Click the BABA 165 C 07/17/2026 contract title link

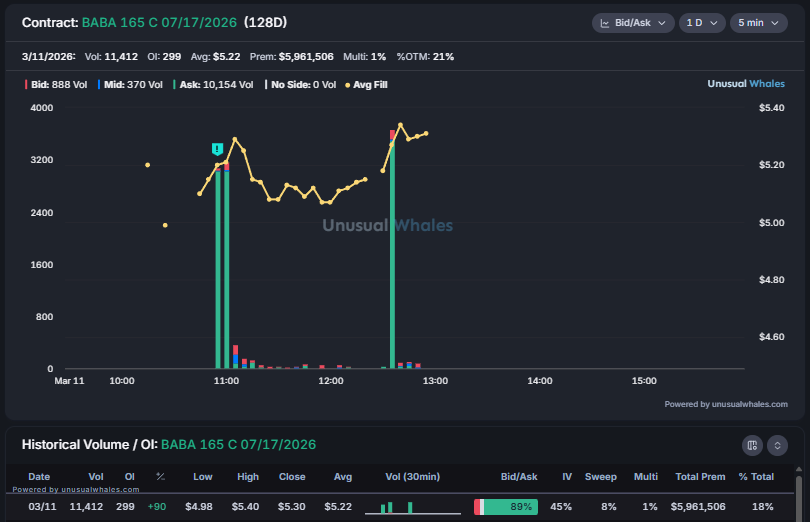(x=158, y=22)
